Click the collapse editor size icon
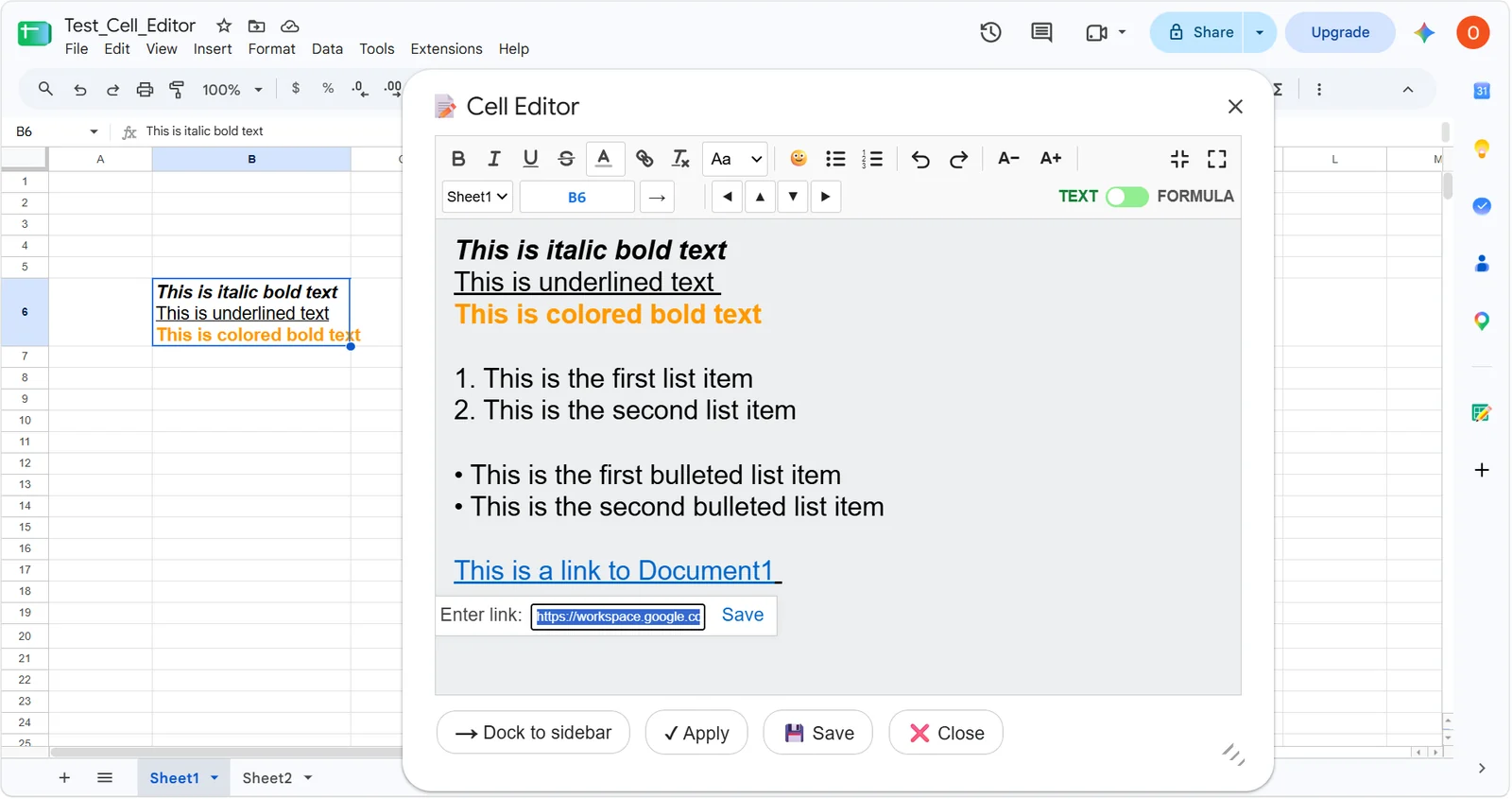This screenshot has height=799, width=1512. 1179,159
